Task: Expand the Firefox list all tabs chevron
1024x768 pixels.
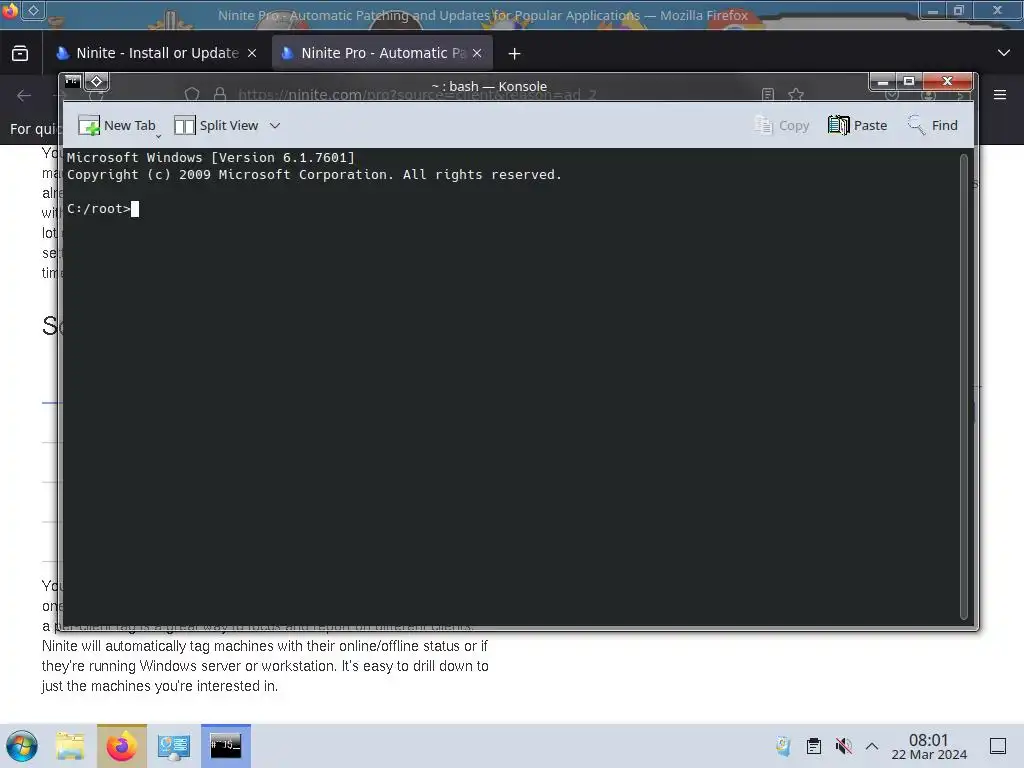Action: tap(1004, 53)
